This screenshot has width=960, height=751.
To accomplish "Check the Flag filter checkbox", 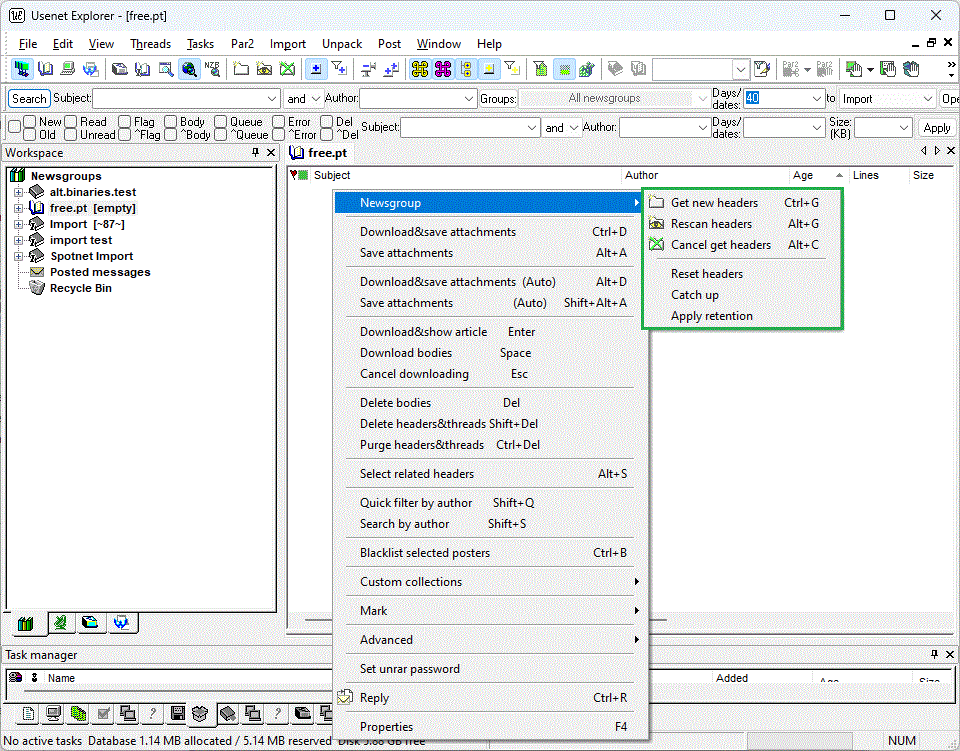I will click(x=124, y=122).
